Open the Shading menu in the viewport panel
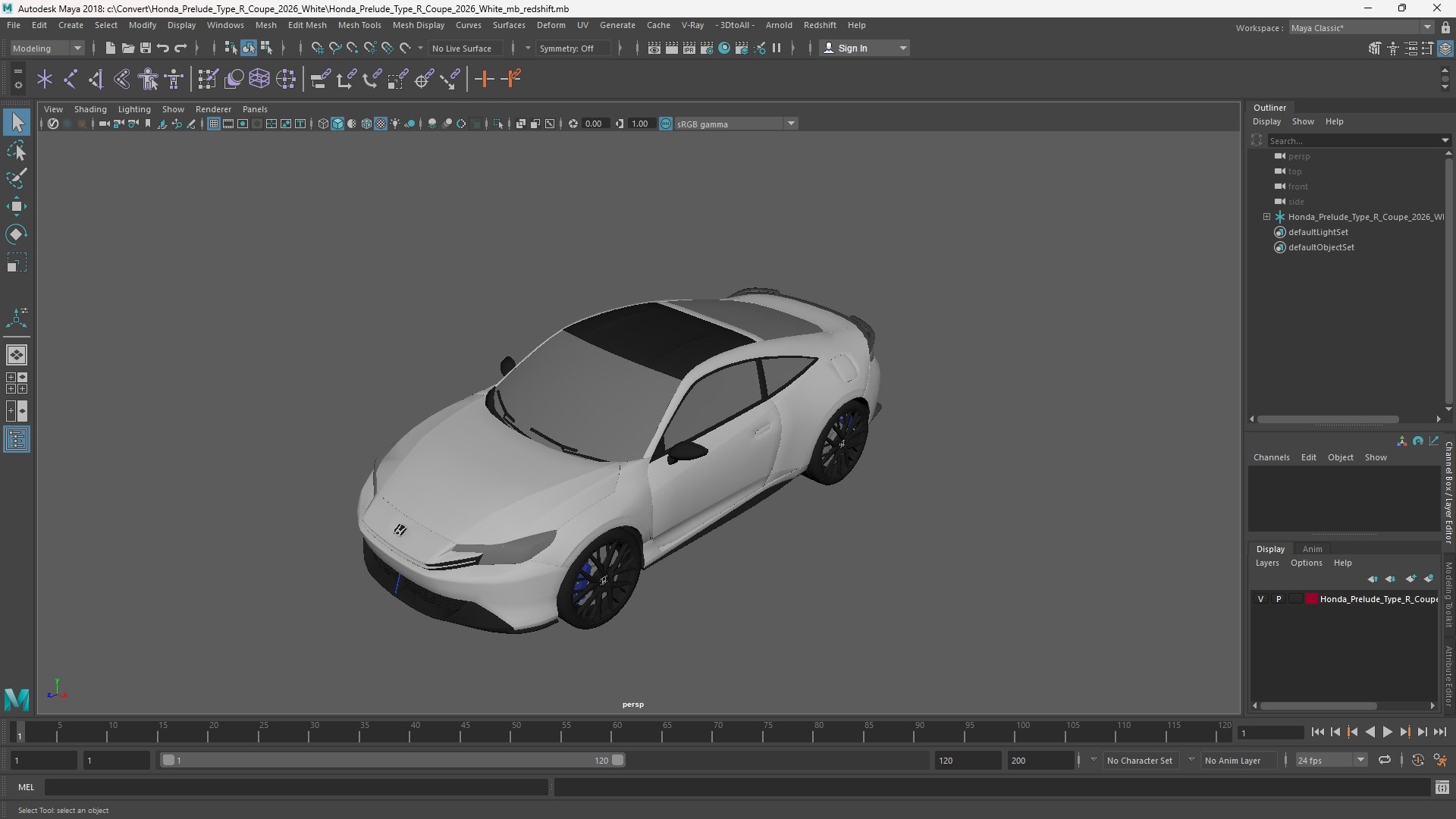Viewport: 1456px width, 819px height. point(90,109)
